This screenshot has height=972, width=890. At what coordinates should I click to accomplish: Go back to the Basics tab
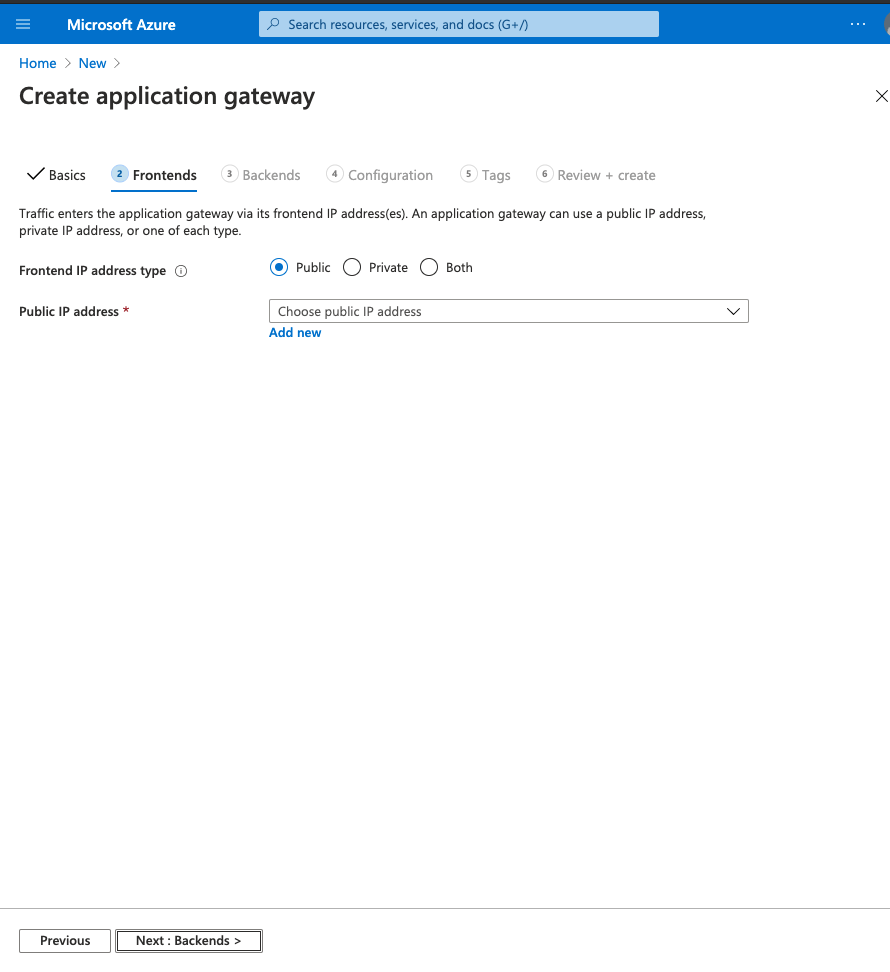pos(66,175)
